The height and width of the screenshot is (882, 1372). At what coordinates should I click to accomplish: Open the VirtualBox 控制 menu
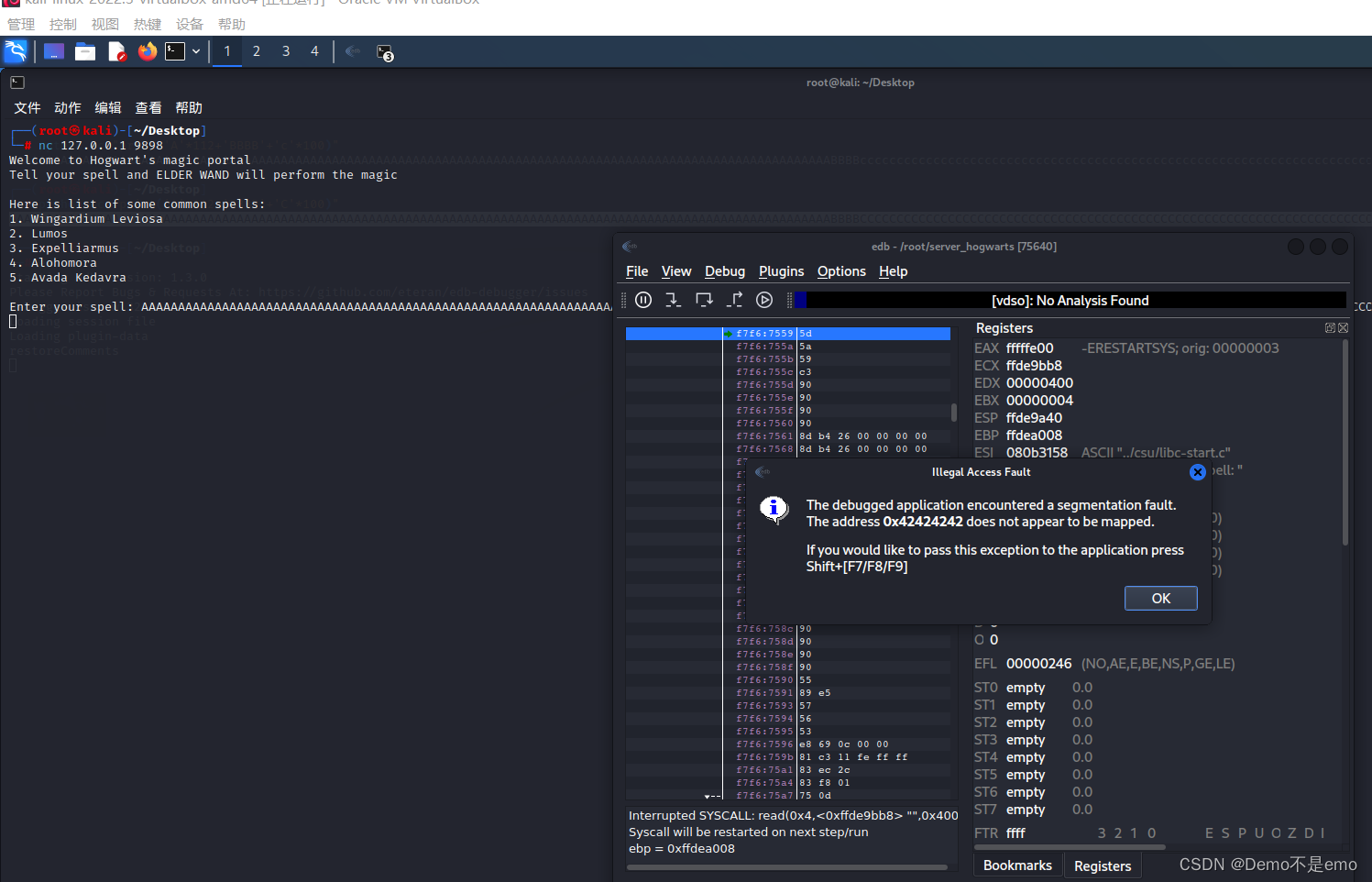[63, 24]
